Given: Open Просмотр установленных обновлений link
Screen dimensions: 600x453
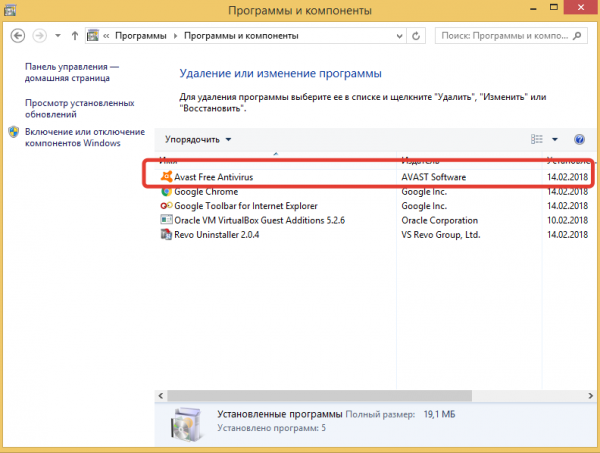Looking at the screenshot, I should tap(80, 109).
